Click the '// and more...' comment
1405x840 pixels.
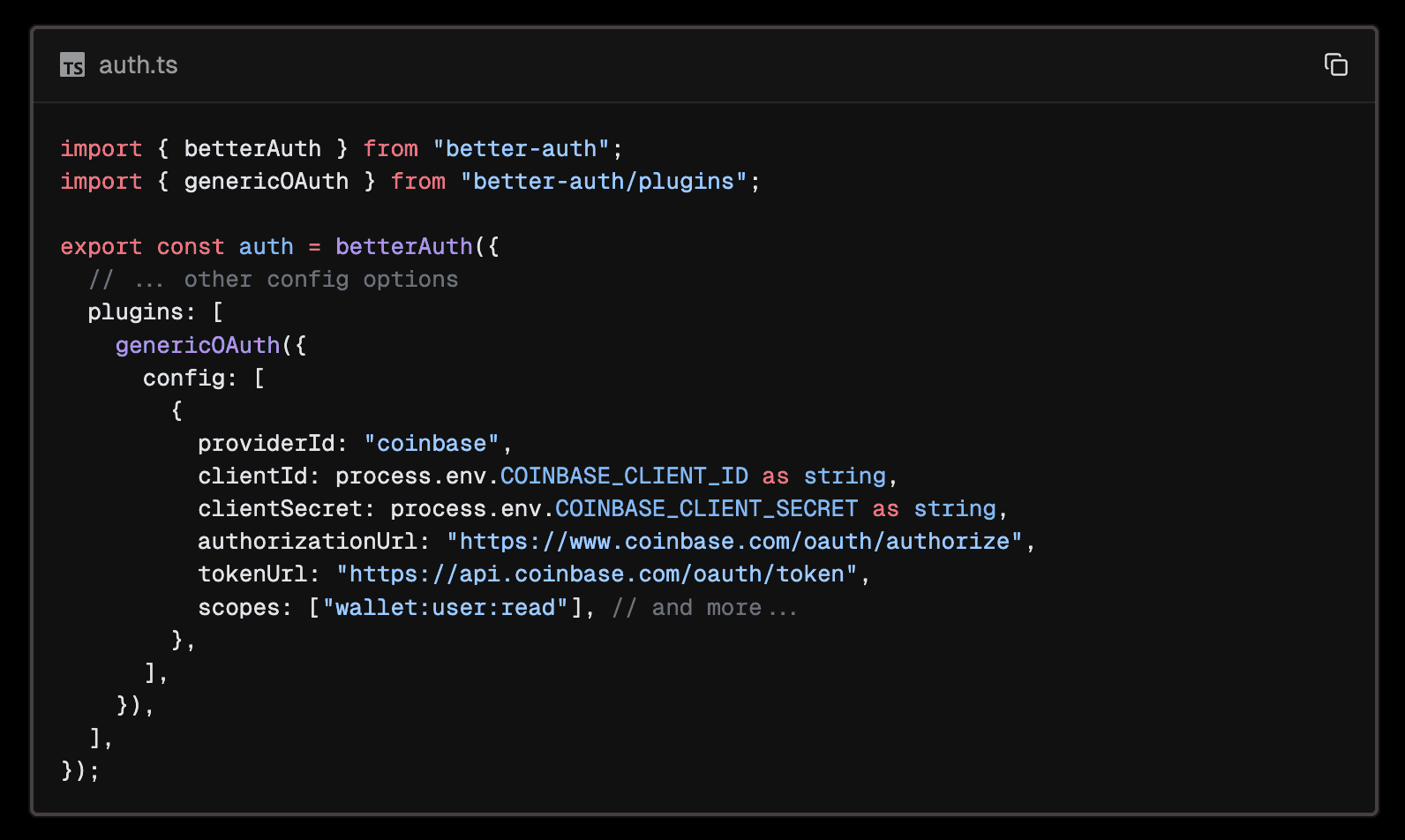[x=704, y=607]
